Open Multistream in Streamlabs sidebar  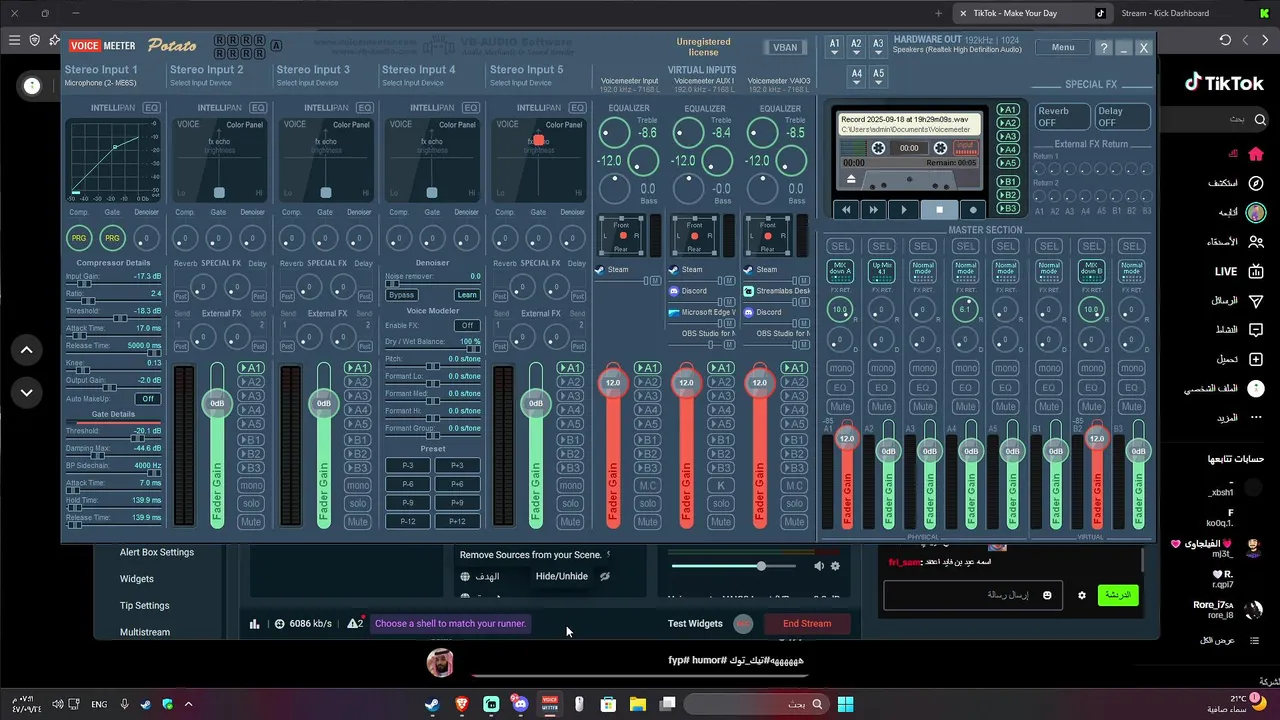145,632
